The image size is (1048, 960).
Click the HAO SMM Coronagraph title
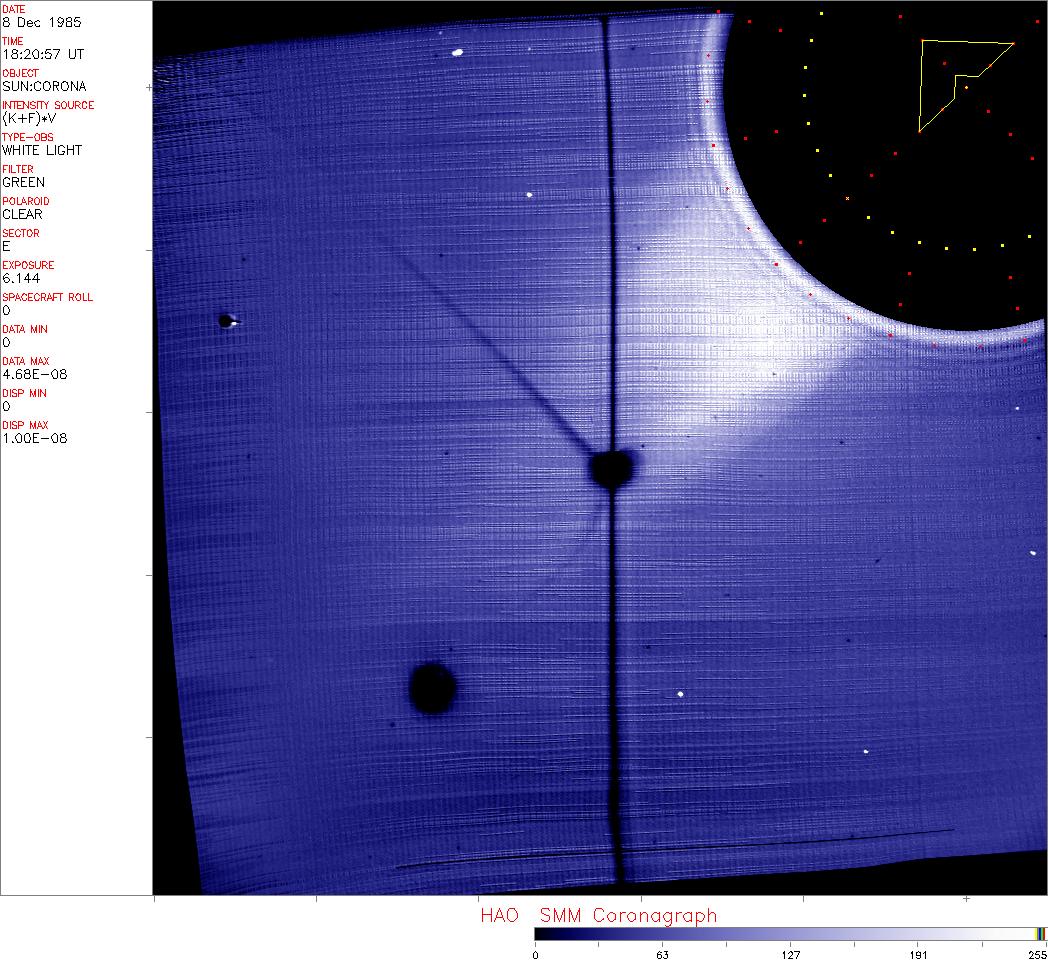tap(598, 915)
